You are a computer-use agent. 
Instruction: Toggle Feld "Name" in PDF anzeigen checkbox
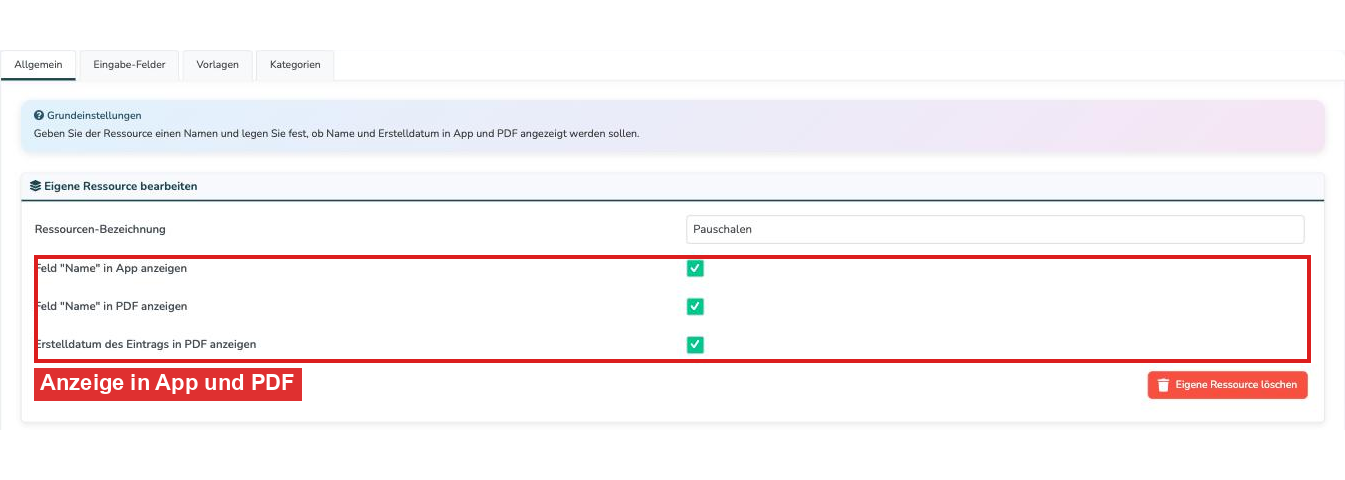pos(695,306)
